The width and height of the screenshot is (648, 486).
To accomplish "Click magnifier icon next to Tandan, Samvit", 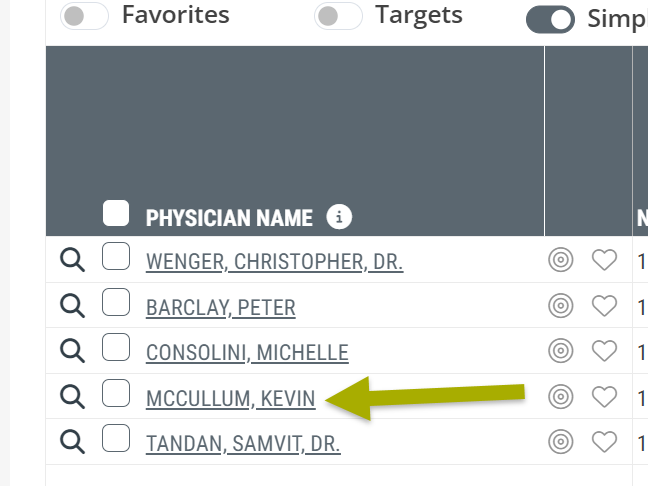I will coord(72,442).
